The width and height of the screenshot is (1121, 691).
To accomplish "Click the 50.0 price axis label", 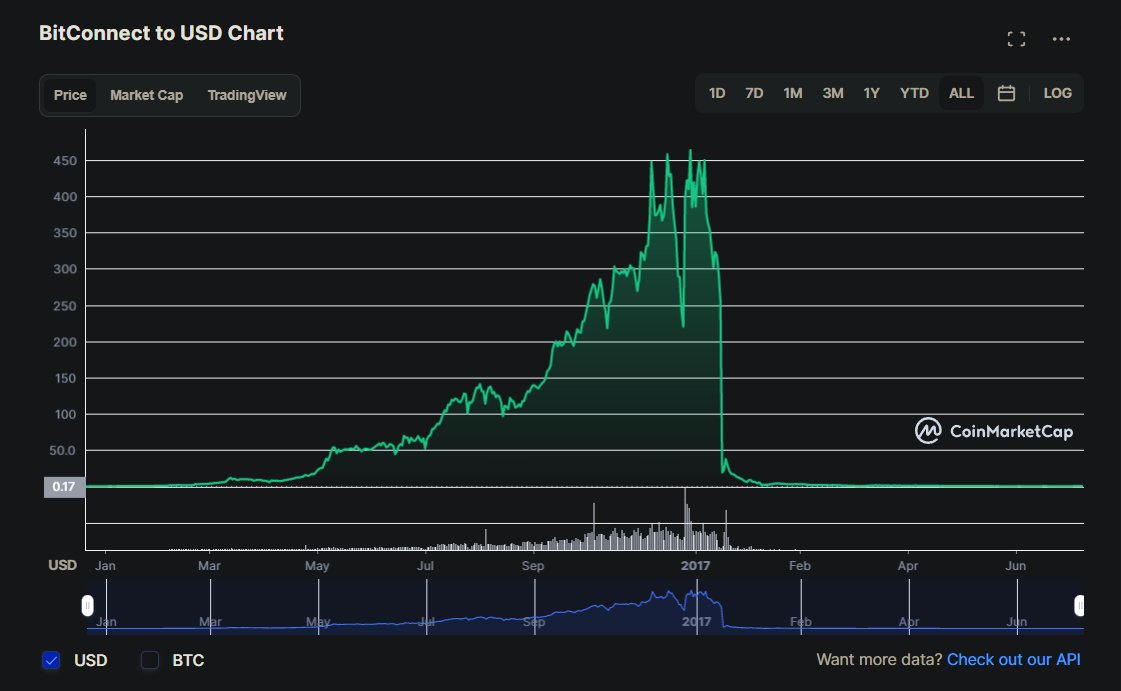I will [x=62, y=451].
